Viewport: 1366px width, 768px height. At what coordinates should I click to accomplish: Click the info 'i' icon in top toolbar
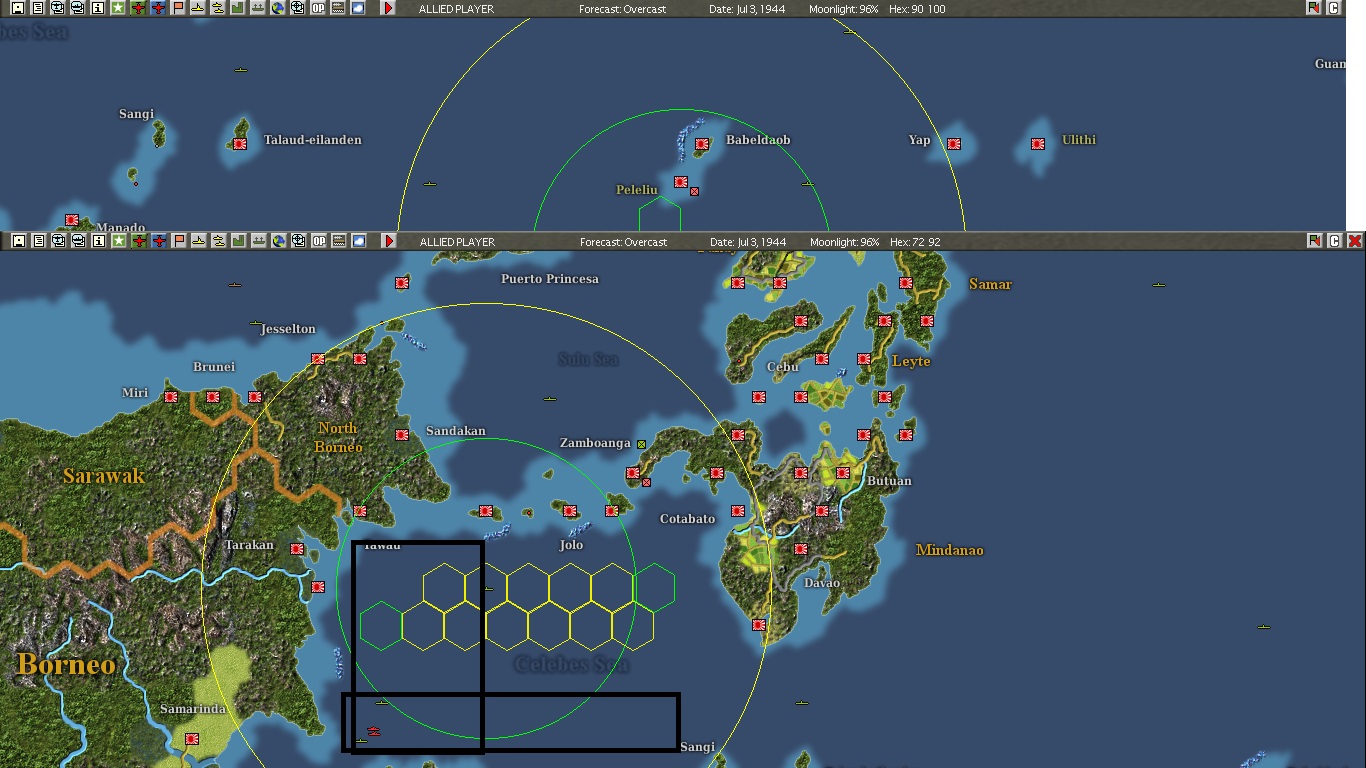pos(98,8)
